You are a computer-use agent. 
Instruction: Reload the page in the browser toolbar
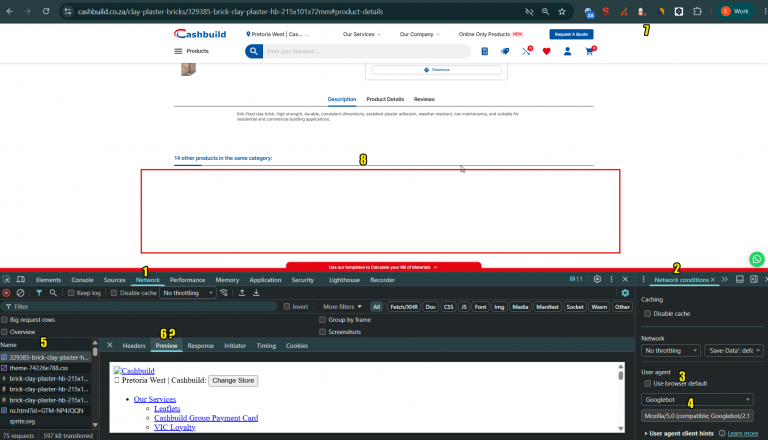coord(46,11)
